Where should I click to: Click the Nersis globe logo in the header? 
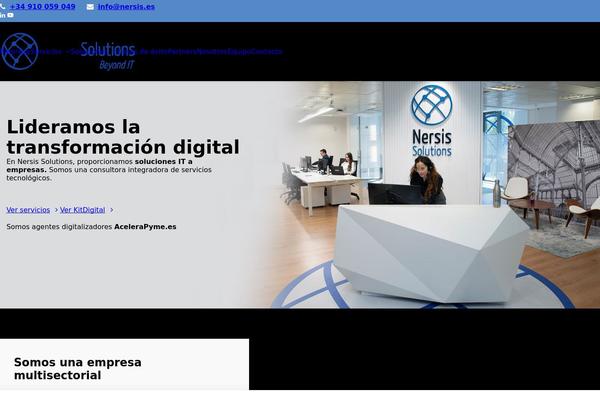(x=20, y=51)
